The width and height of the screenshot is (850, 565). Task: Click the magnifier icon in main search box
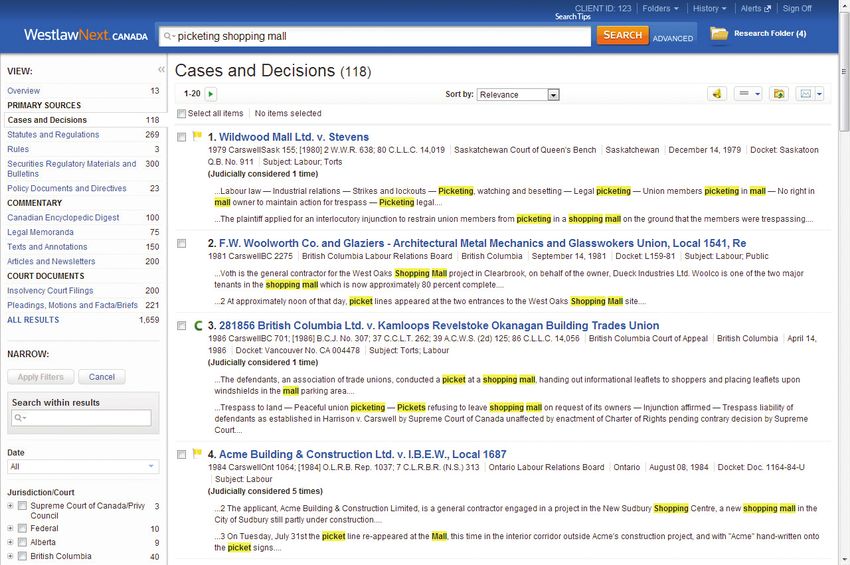[x=169, y=36]
